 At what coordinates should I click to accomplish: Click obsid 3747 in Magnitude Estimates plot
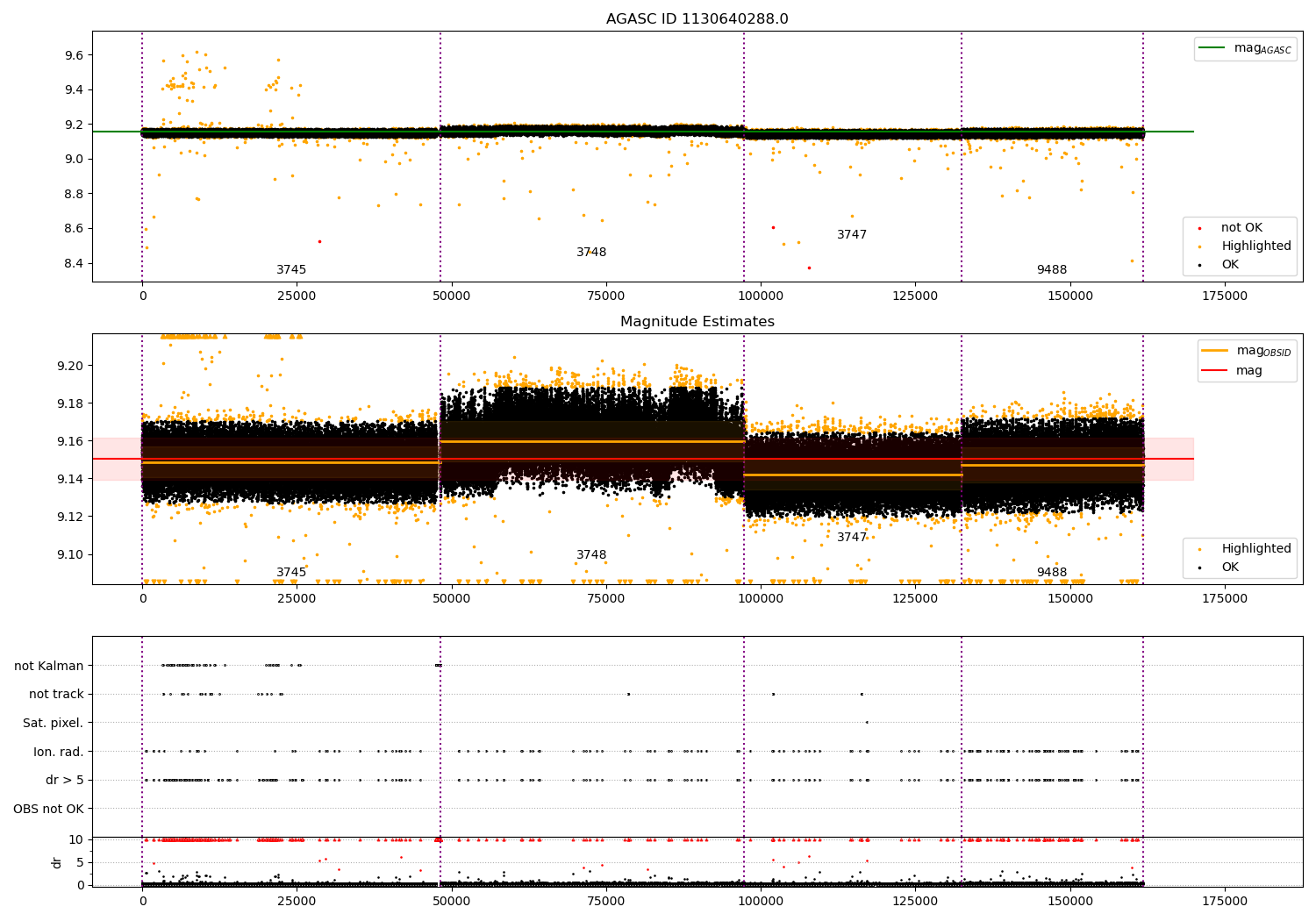tap(852, 538)
